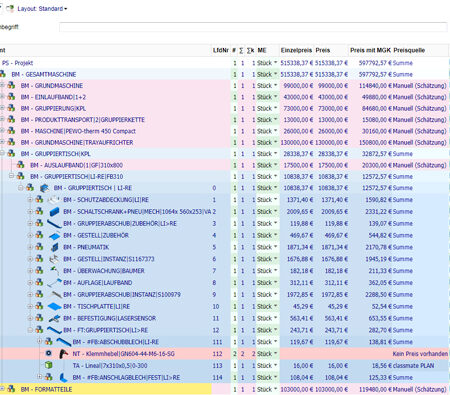
Task: Click the GESTELL|ZUBEHÖR part preview icon
Action: point(55,236)
